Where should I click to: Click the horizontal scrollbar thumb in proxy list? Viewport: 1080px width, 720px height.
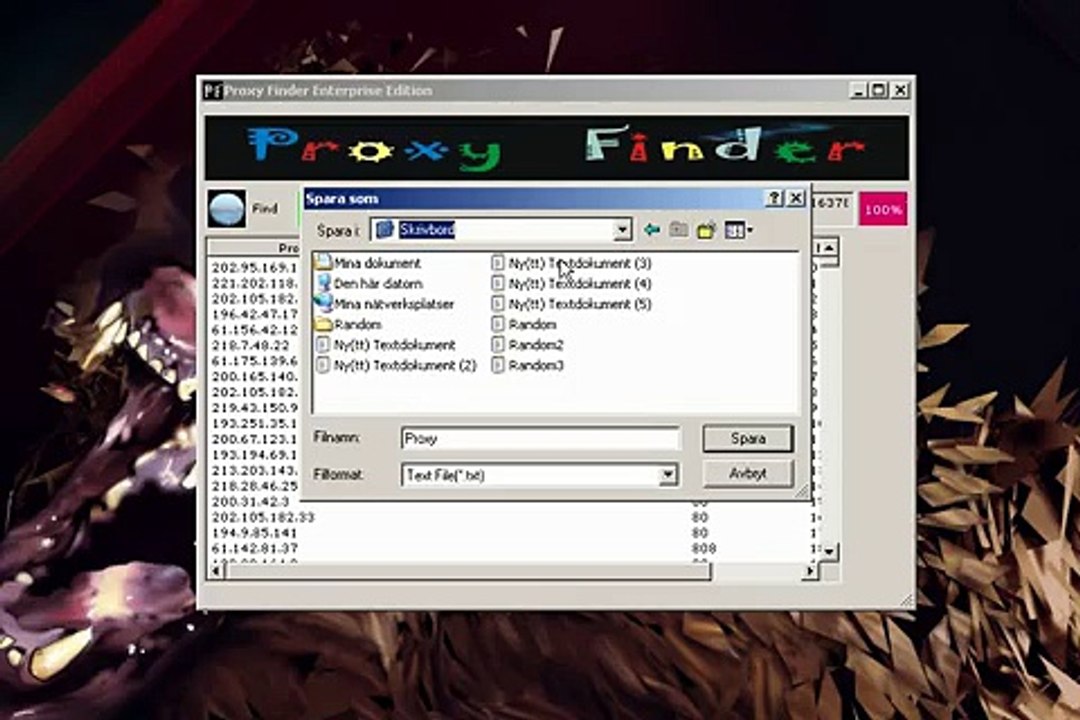pos(468,571)
